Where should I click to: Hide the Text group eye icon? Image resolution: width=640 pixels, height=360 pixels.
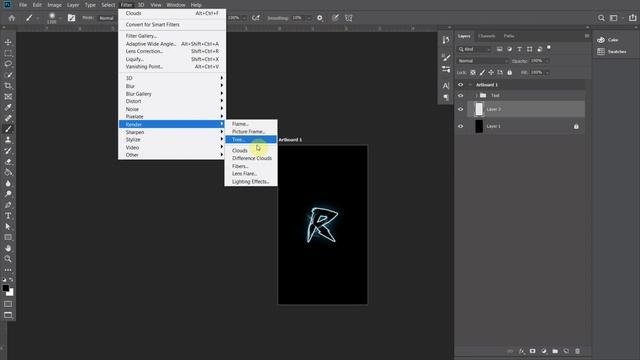[x=460, y=96]
